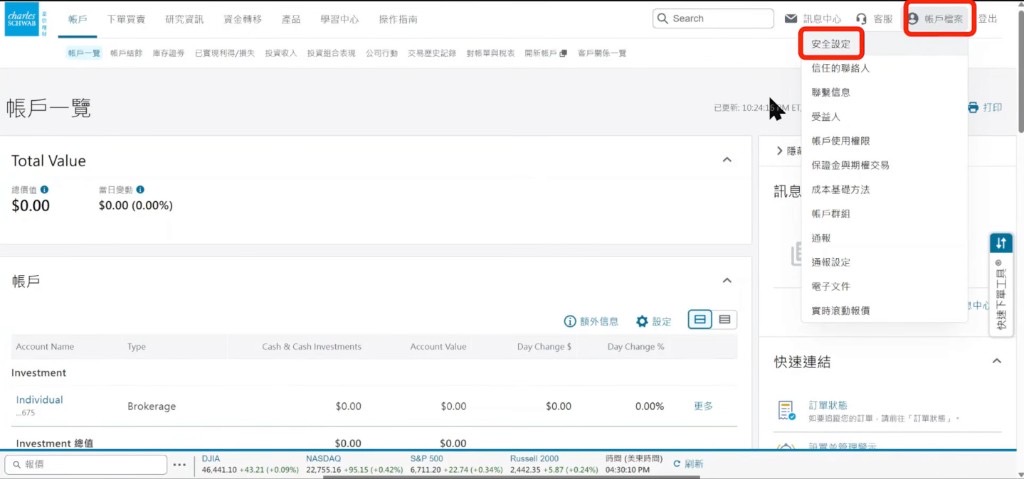Screen dimensions: 1024x479
Task: Click info icon beside 當日變動
Action: click(x=140, y=190)
